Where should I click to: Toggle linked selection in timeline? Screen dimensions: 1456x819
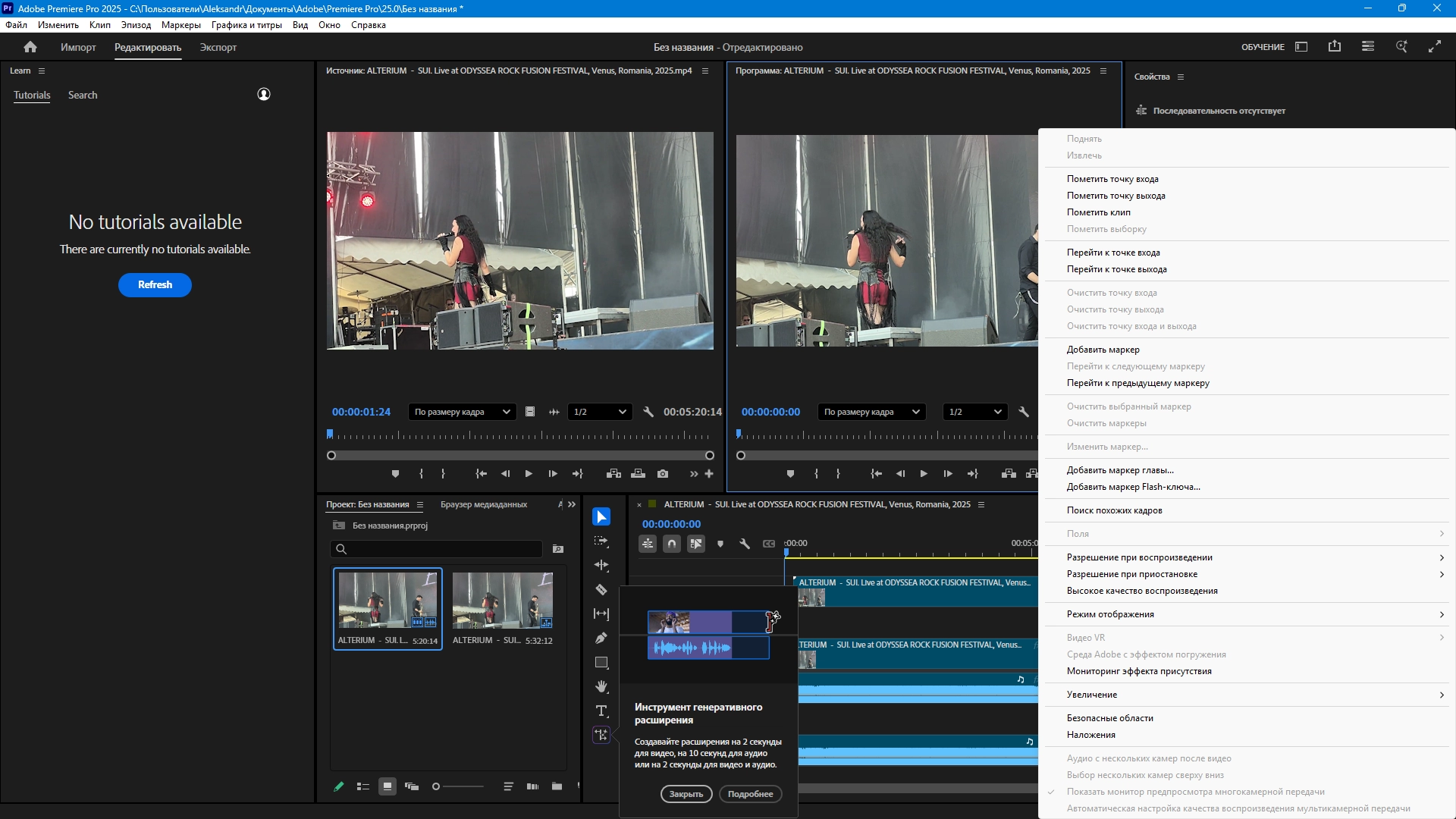(x=696, y=544)
